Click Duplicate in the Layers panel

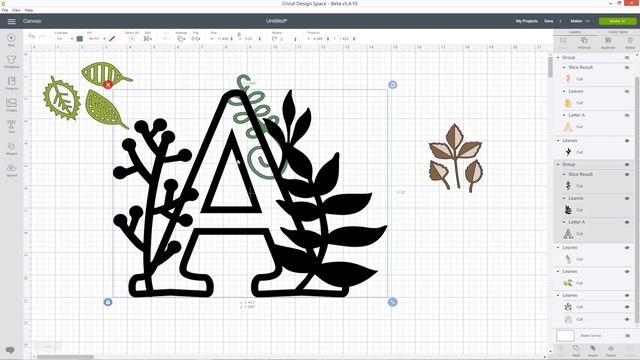point(608,42)
